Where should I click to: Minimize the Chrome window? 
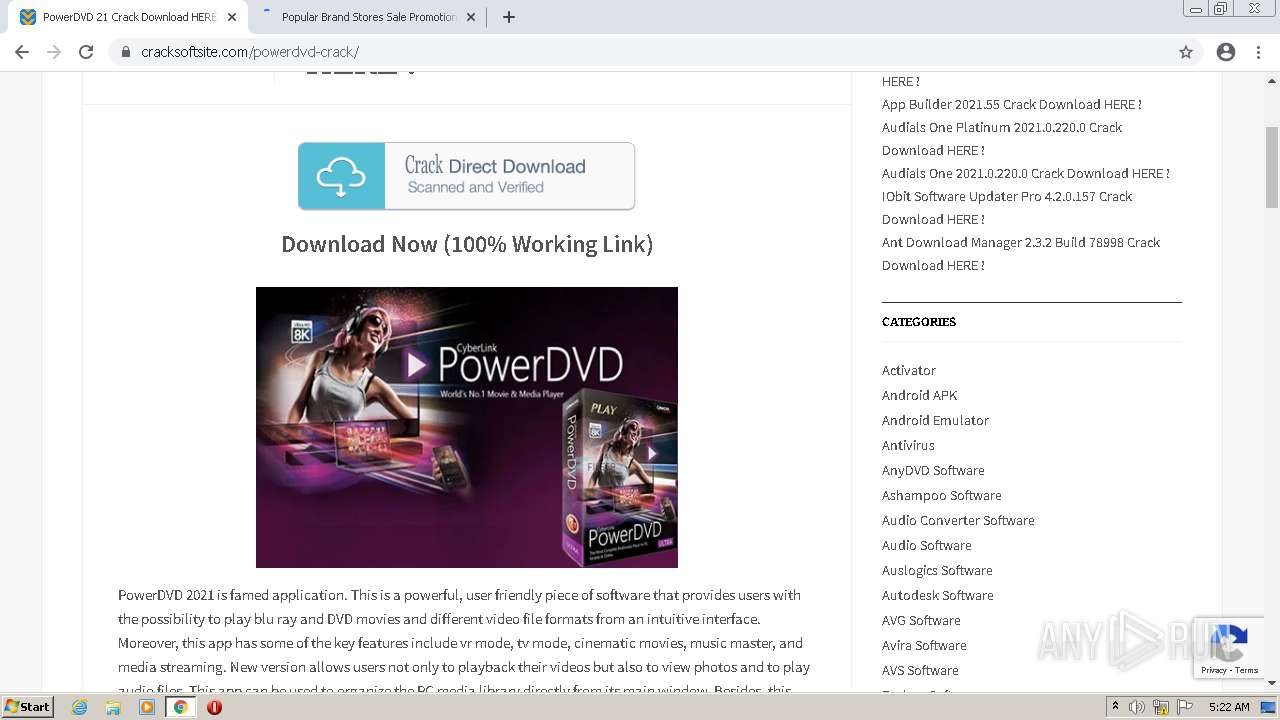tap(1196, 9)
